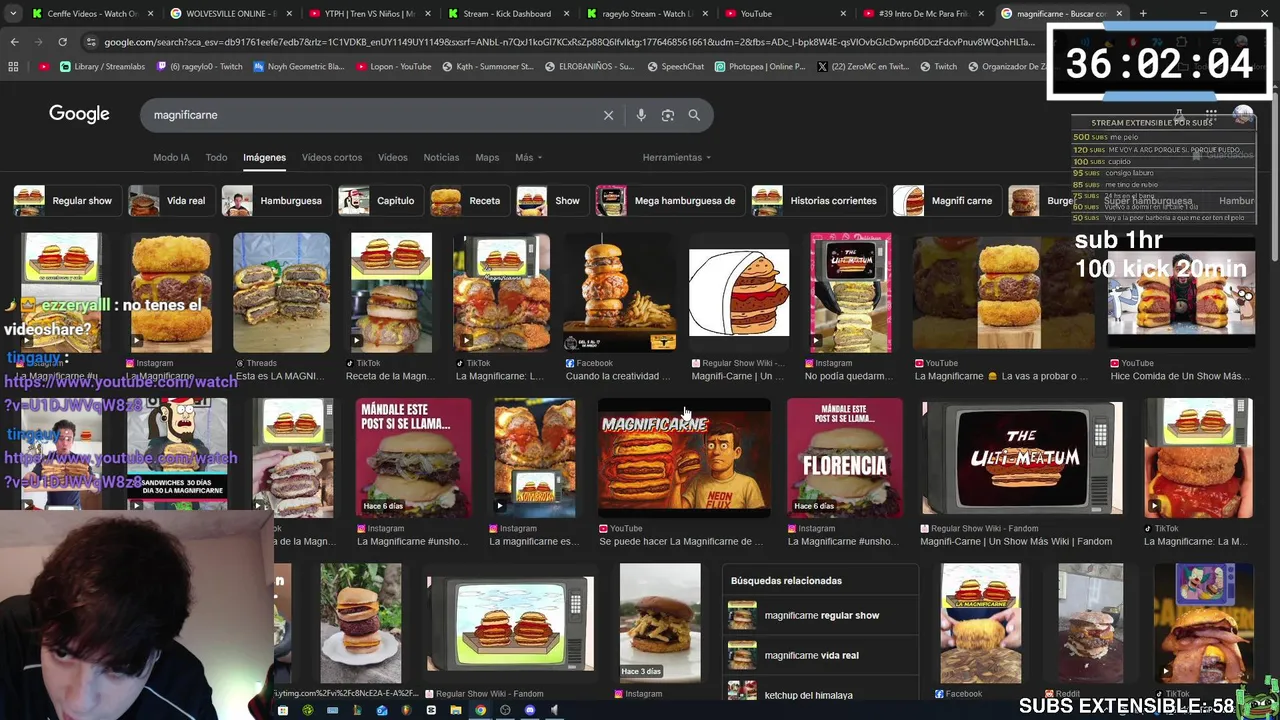1280x720 pixels.
Task: Open File Explorer folder icon in taskbar
Action: click(x=456, y=710)
